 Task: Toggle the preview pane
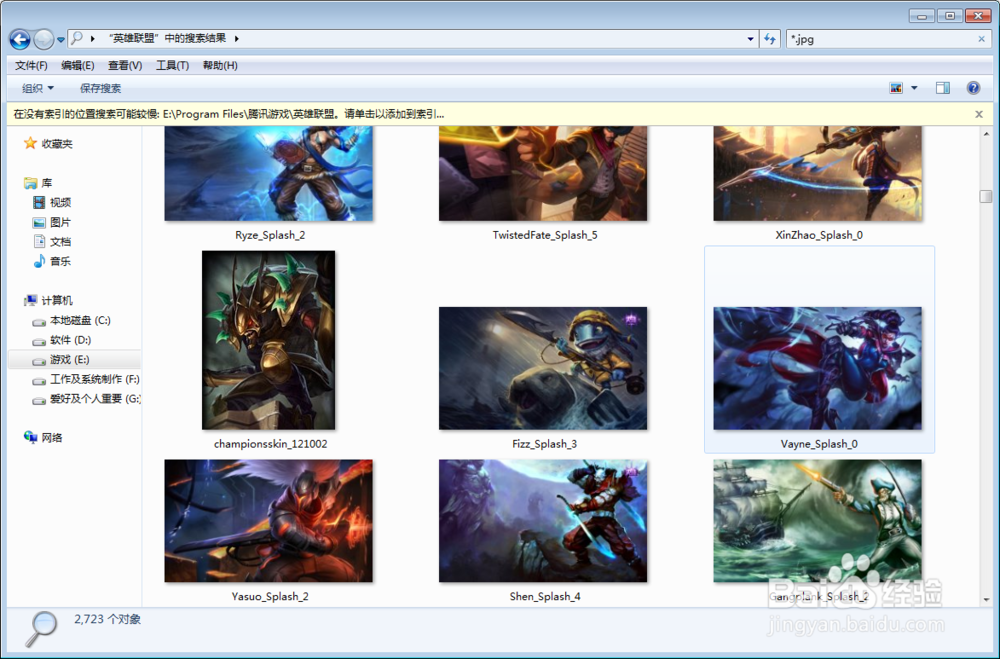943,88
